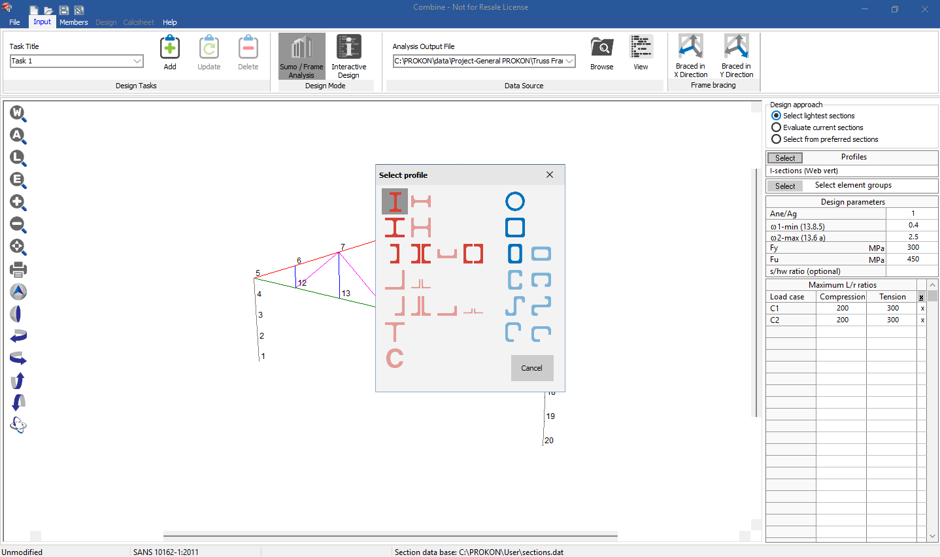Click the A zoom magnifier icon
Image resolution: width=940 pixels, height=557 pixels.
coord(18,136)
